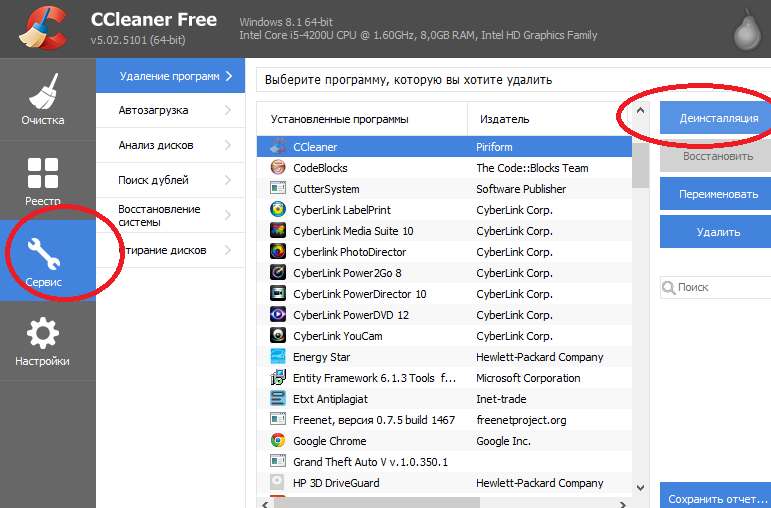The width and height of the screenshot is (771, 508).
Task: Select Entity Framework 6.1.3 Tools entry
Action: click(x=444, y=378)
